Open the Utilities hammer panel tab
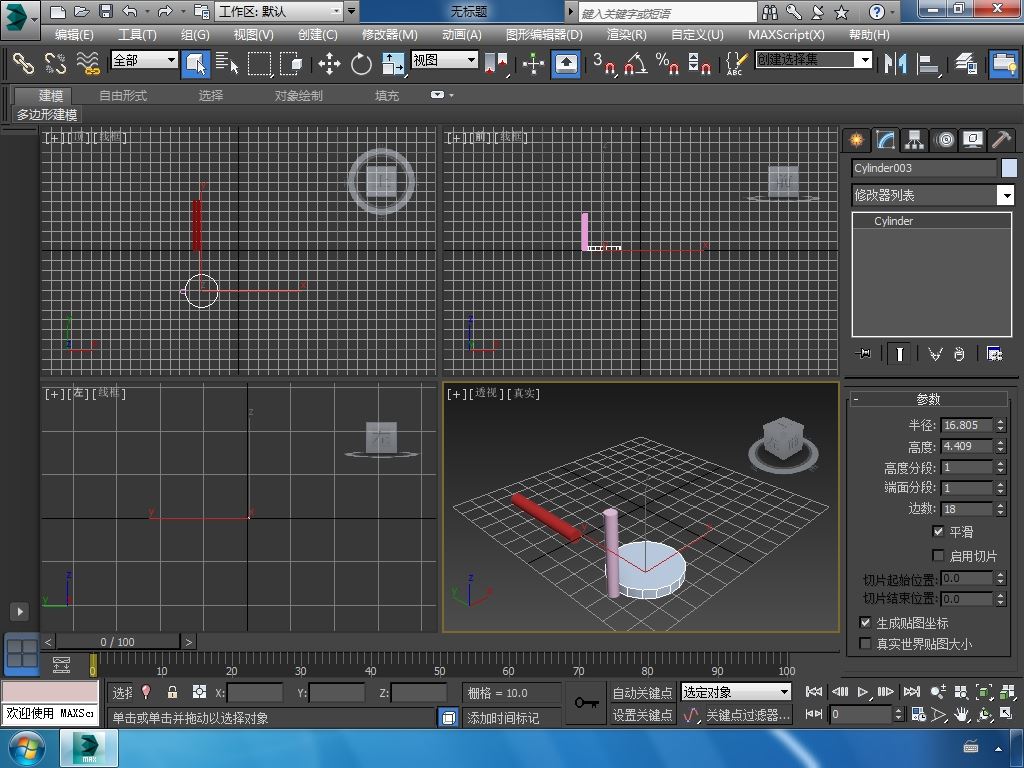 click(1000, 140)
